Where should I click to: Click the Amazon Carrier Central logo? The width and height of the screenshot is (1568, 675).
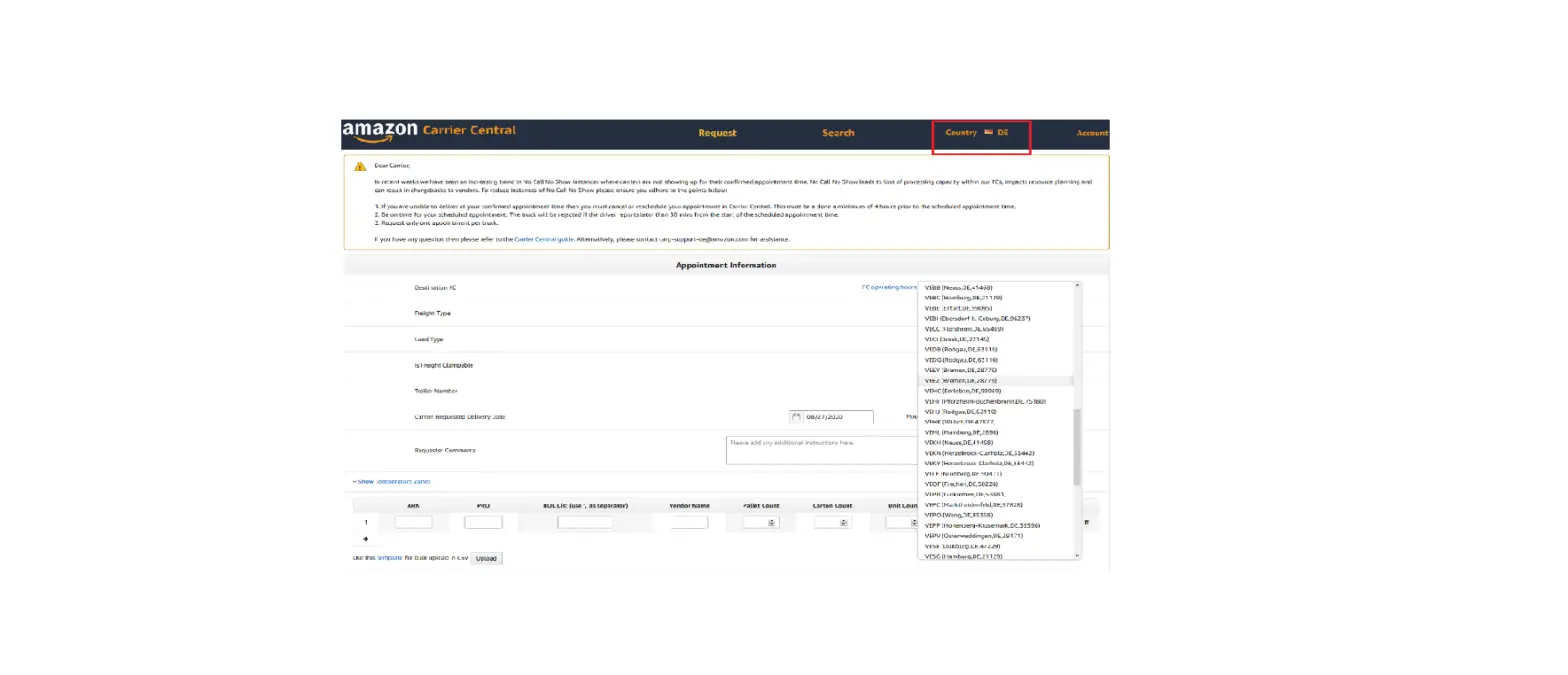coord(429,131)
